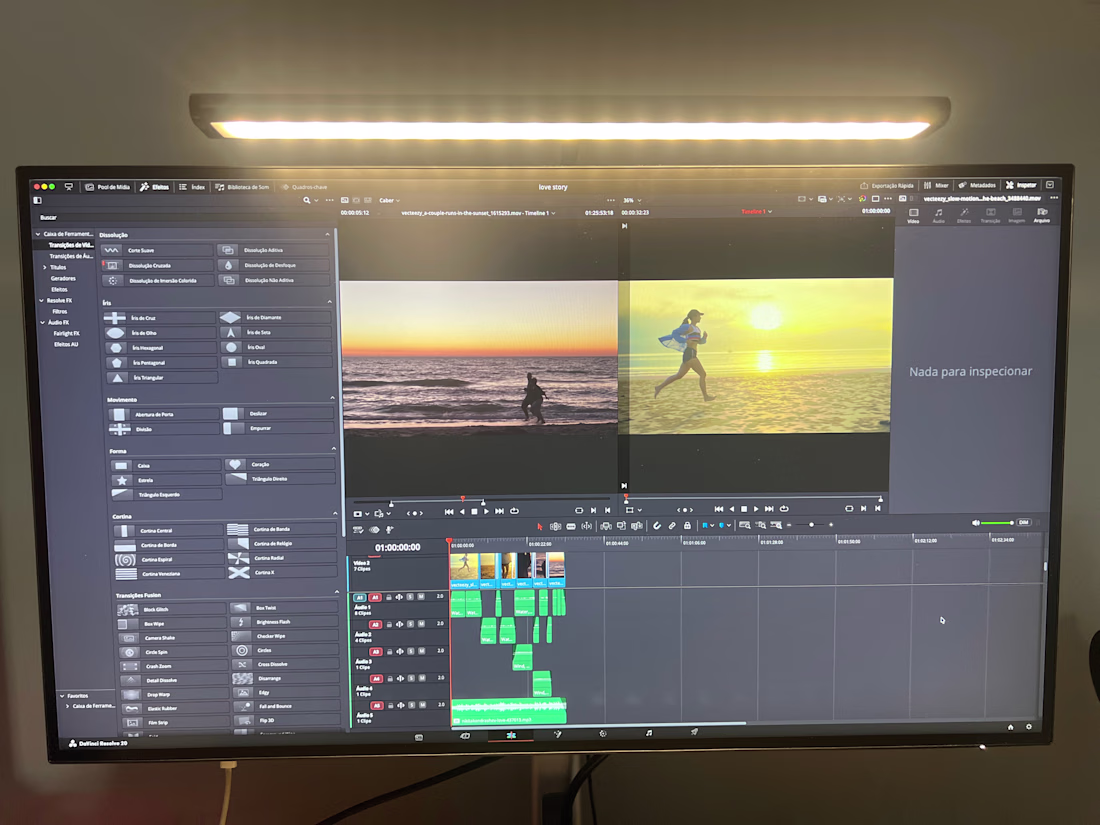
Task: Open the Timeline 1 name dropdown
Action: [758, 211]
